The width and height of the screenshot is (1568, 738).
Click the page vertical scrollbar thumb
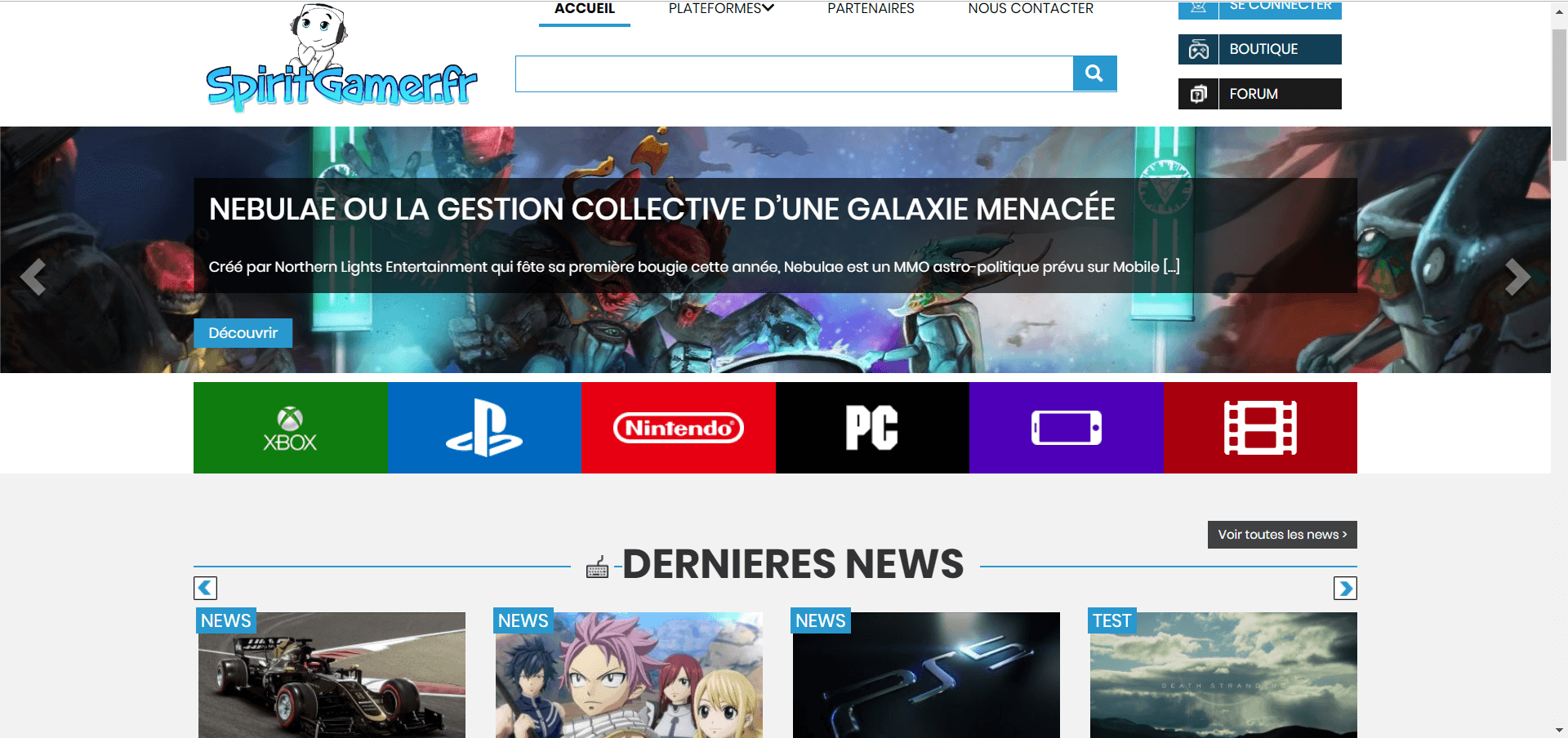pyautogui.click(x=1559, y=94)
